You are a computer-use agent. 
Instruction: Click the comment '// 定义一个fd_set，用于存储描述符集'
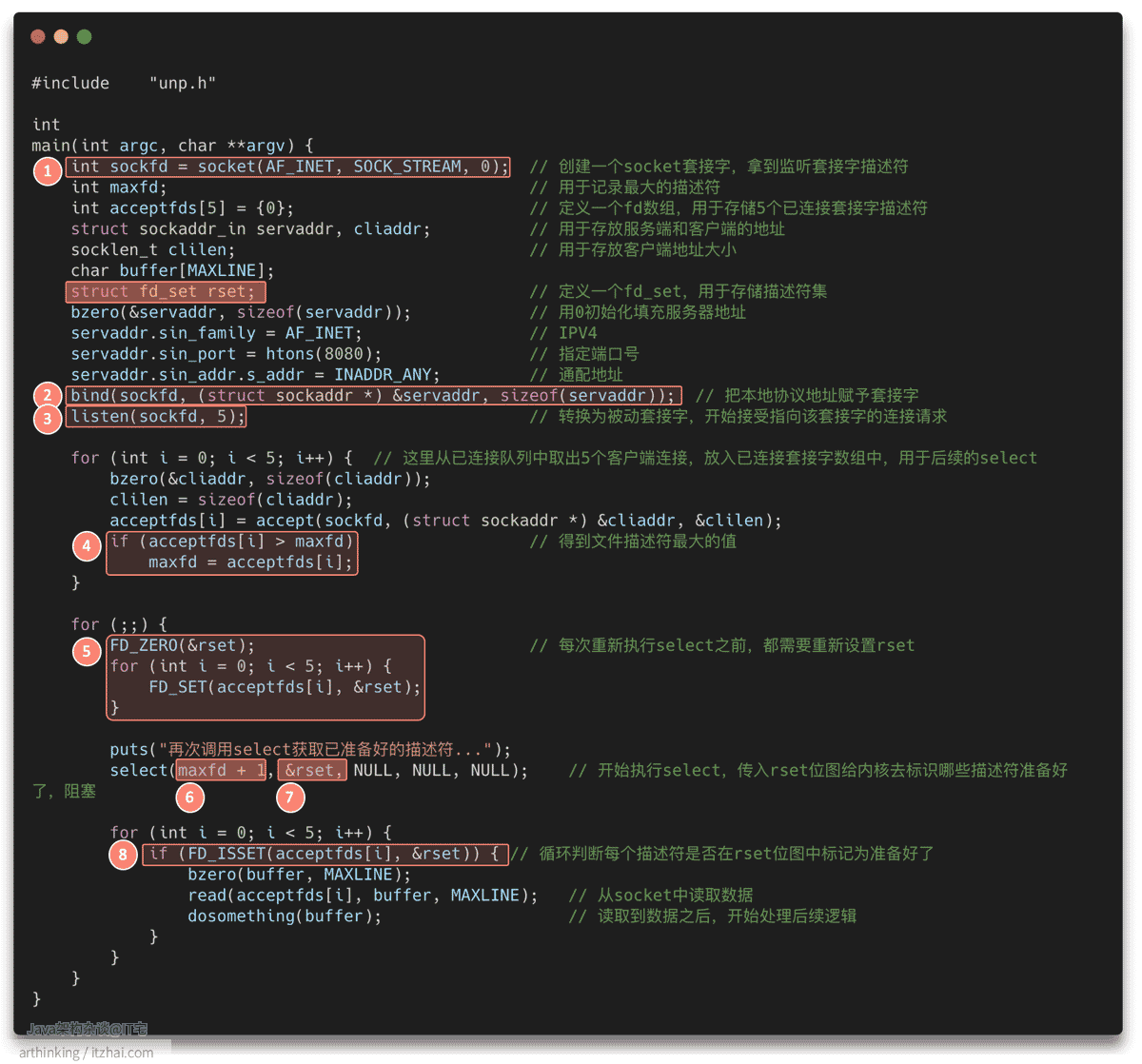point(678,292)
